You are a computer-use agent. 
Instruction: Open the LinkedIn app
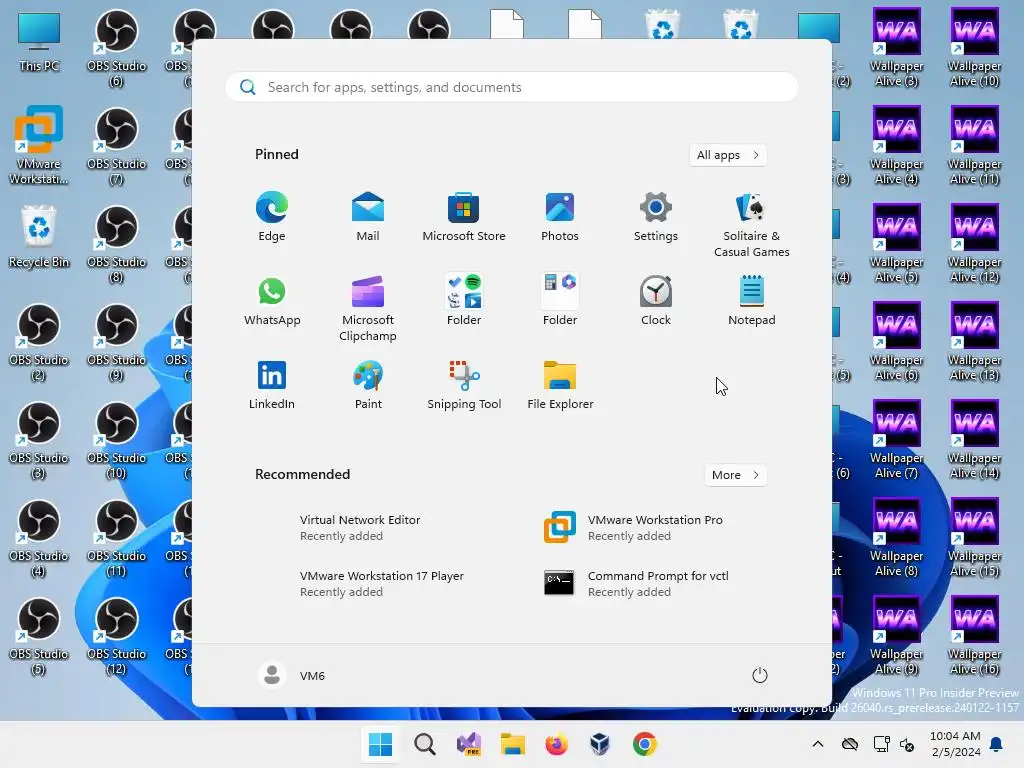pyautogui.click(x=272, y=385)
